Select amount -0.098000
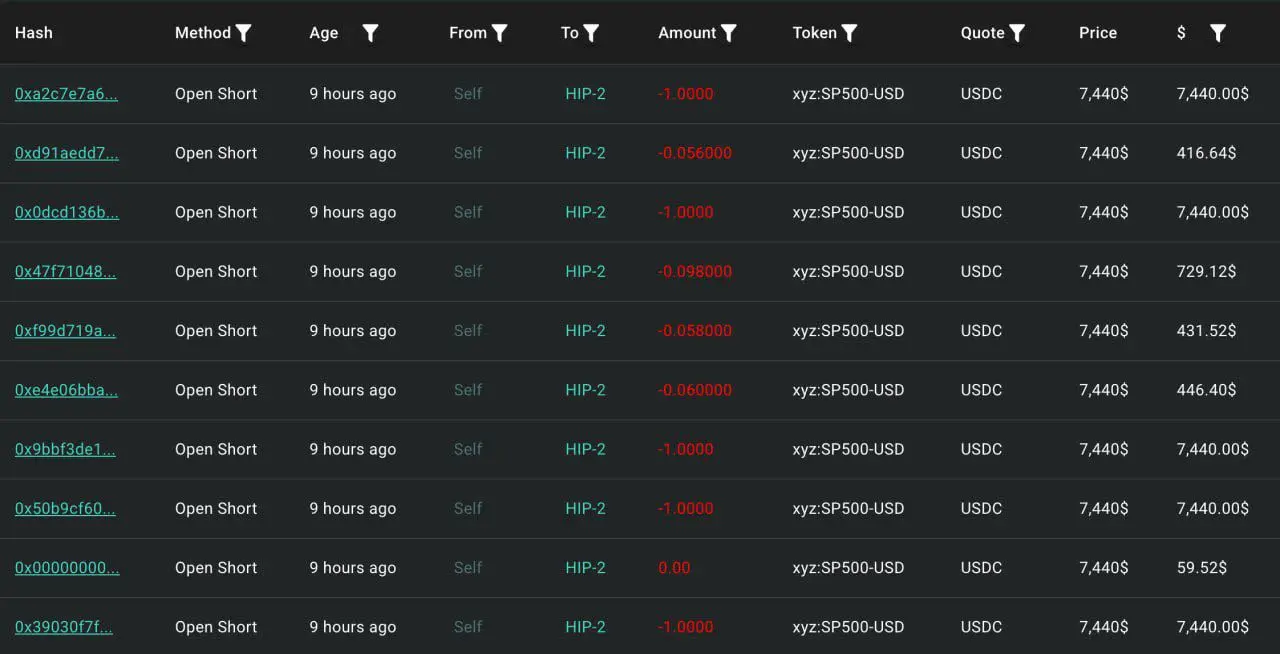Image resolution: width=1280 pixels, height=654 pixels. coord(695,271)
